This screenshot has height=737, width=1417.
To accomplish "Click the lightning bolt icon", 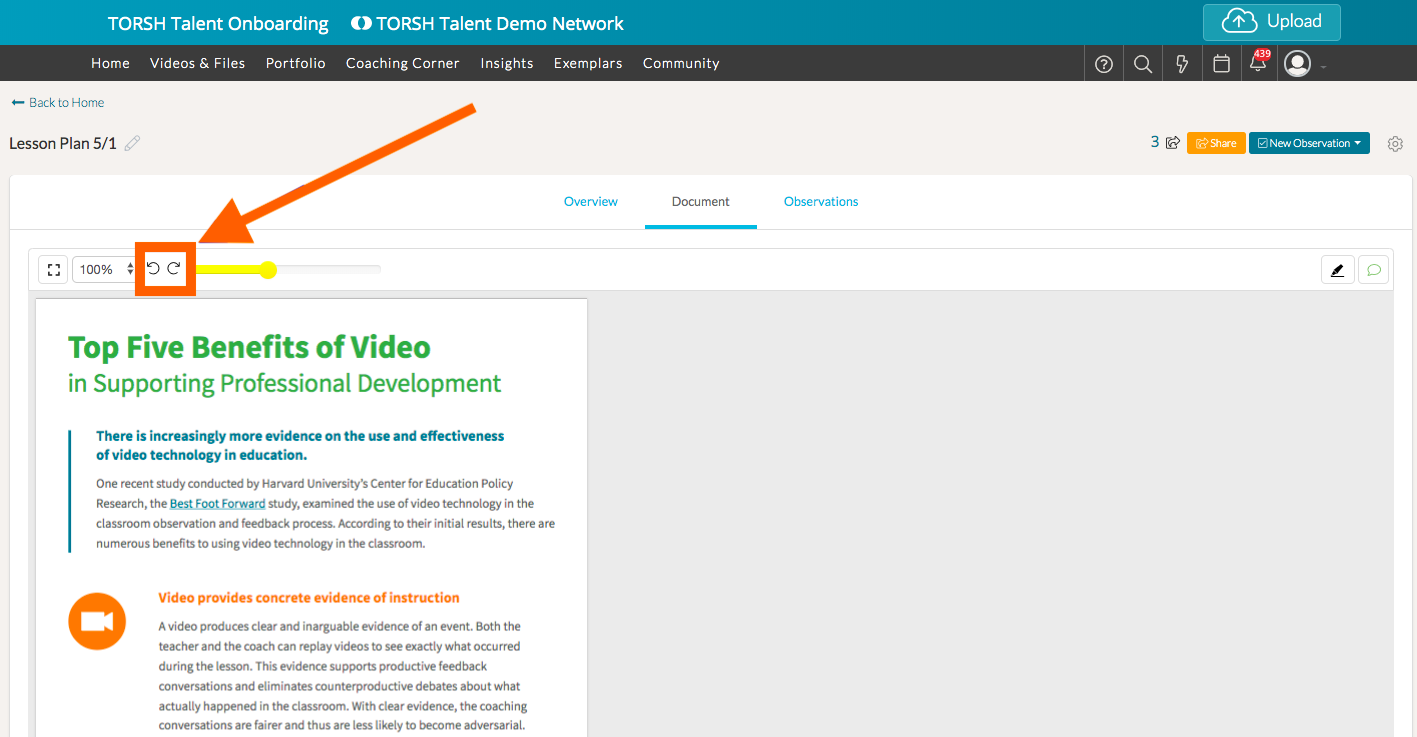I will (1182, 63).
